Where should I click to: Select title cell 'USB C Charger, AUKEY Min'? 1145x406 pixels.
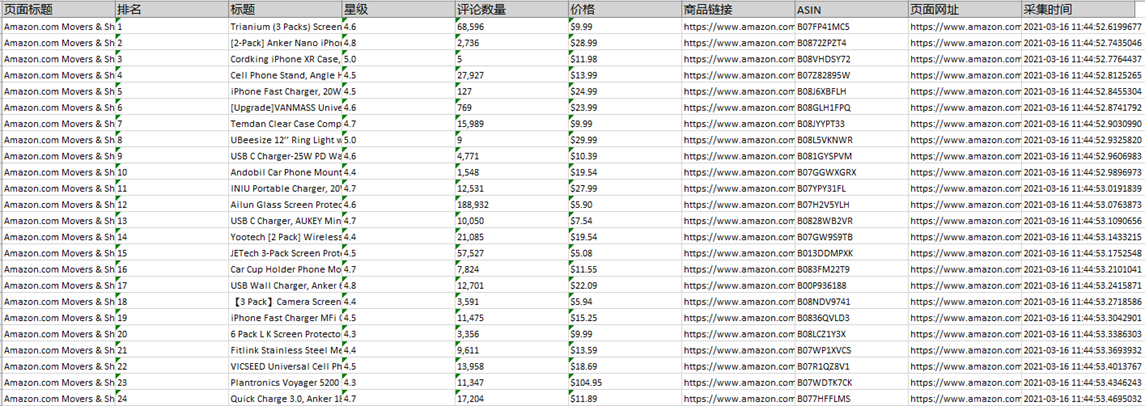pos(285,221)
